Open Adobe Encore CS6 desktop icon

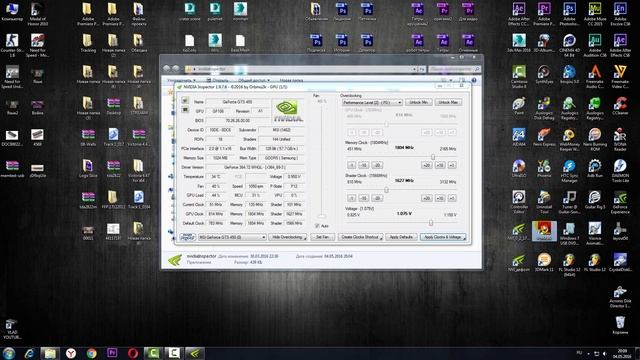point(620,14)
